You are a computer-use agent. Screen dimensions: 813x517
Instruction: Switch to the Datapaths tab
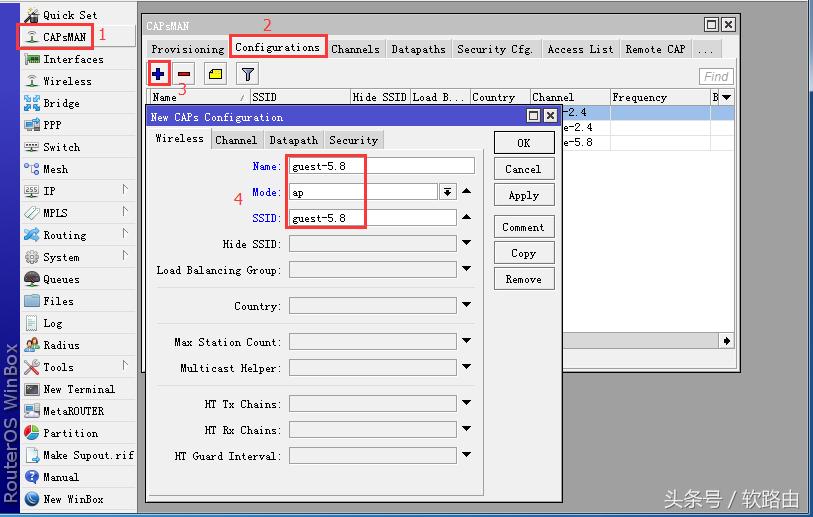418,49
